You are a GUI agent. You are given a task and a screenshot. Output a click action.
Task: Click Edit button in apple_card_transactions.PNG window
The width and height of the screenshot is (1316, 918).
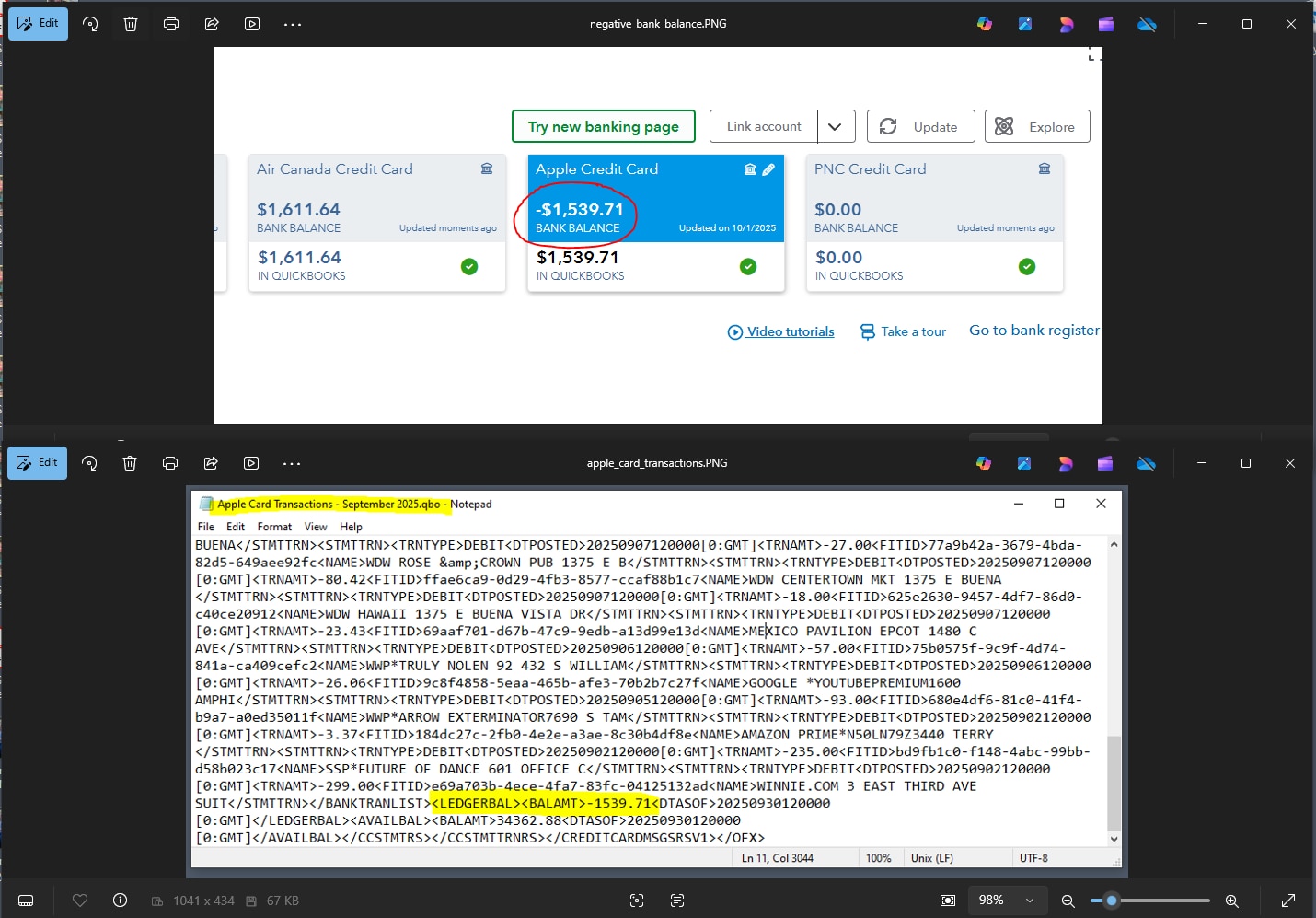point(37,463)
